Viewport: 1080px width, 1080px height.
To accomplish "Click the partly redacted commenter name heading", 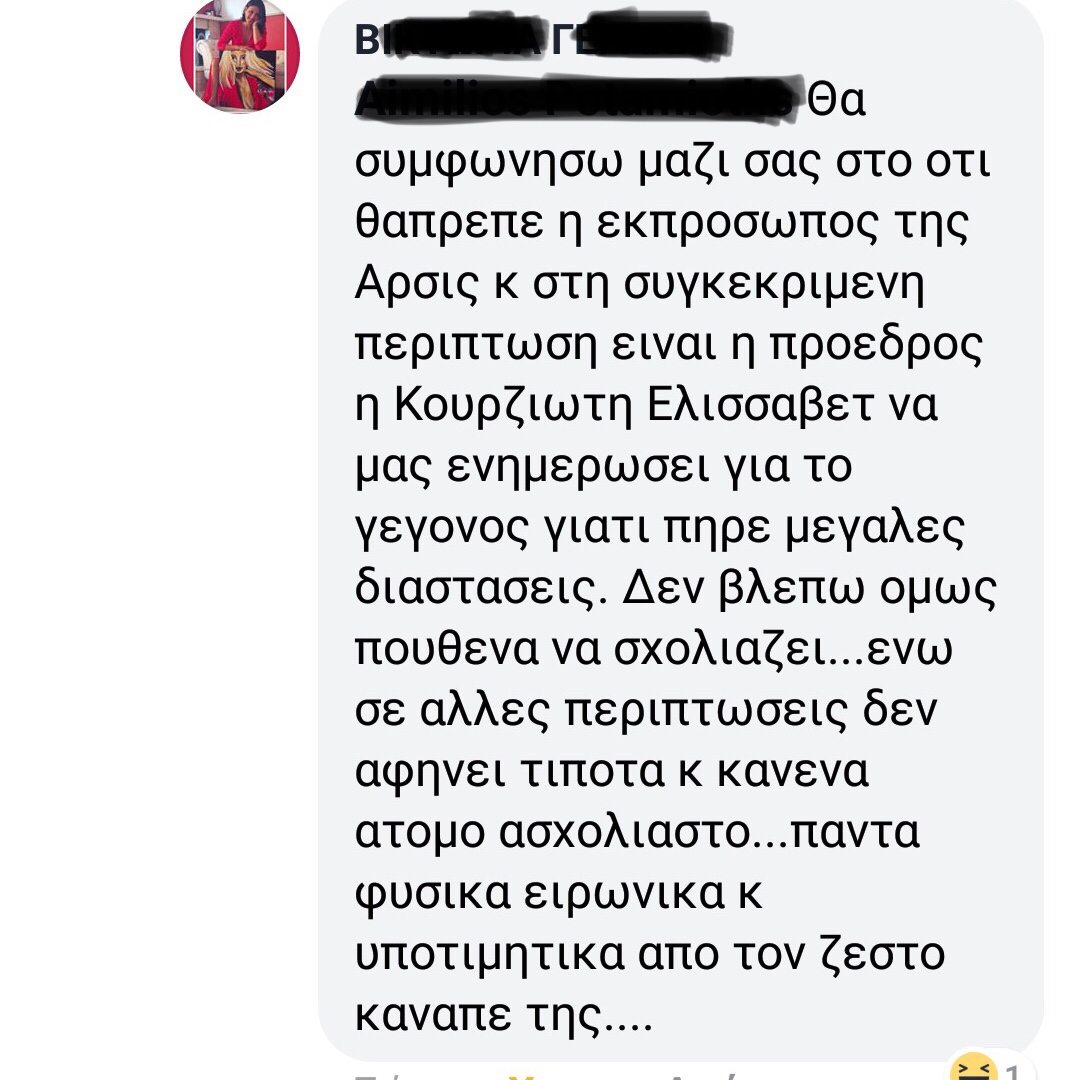I will coord(543,39).
